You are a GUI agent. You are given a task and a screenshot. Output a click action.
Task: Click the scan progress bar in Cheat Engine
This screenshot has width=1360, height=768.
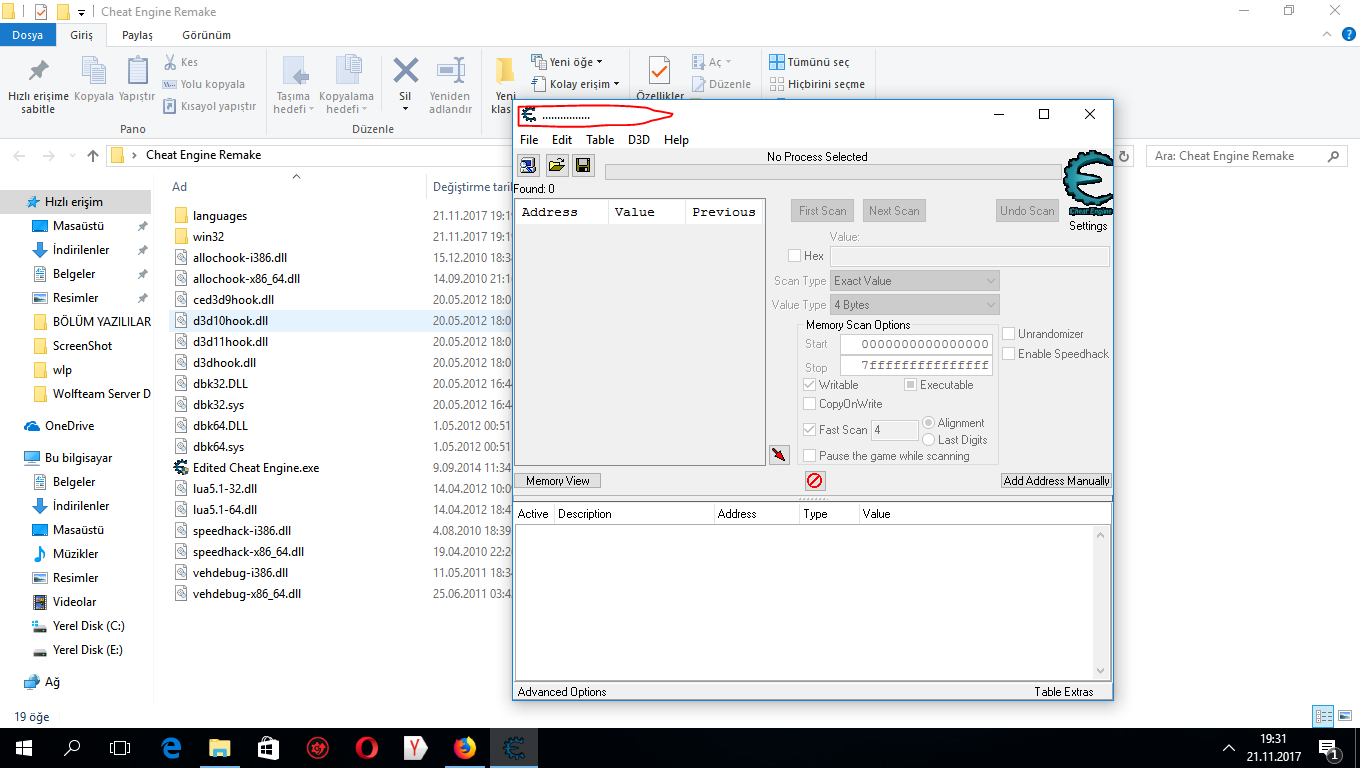[833, 172]
